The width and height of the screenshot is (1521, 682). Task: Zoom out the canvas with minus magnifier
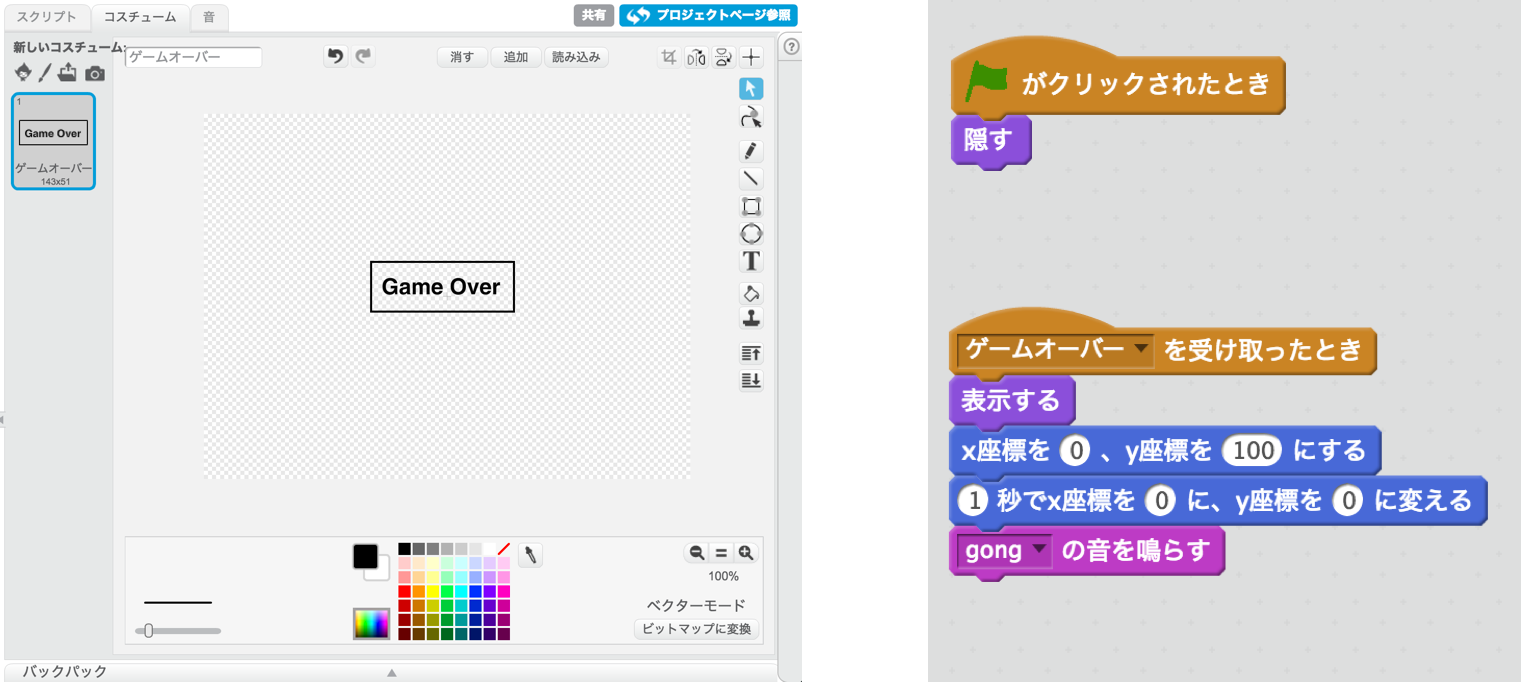[696, 552]
